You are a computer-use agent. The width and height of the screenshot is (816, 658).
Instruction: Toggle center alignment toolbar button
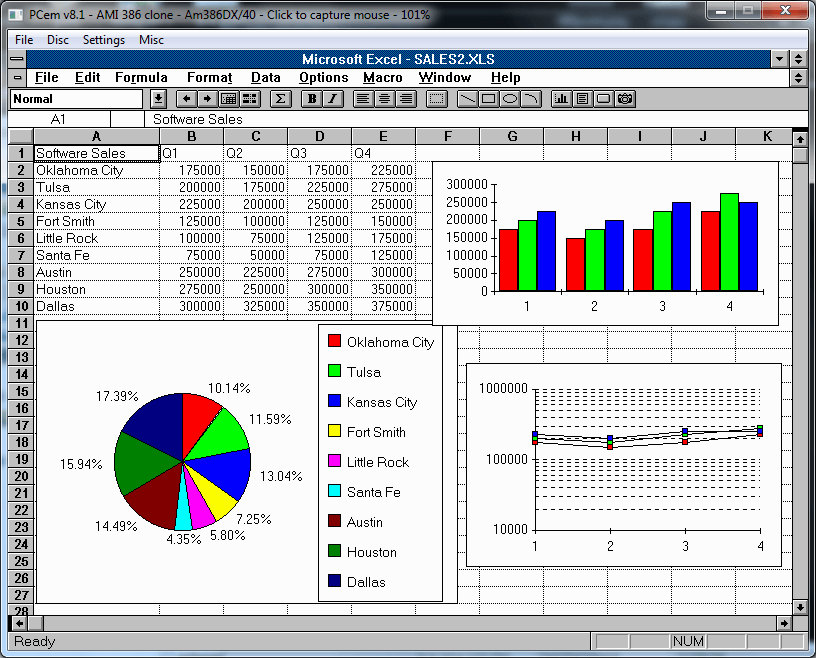tap(385, 99)
